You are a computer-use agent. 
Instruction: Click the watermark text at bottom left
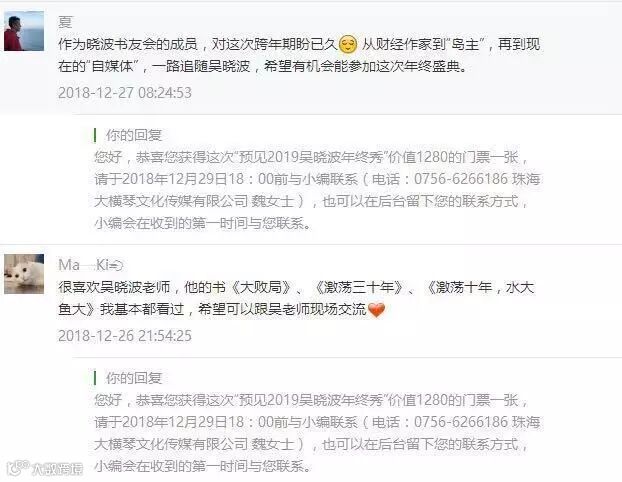click(57, 469)
